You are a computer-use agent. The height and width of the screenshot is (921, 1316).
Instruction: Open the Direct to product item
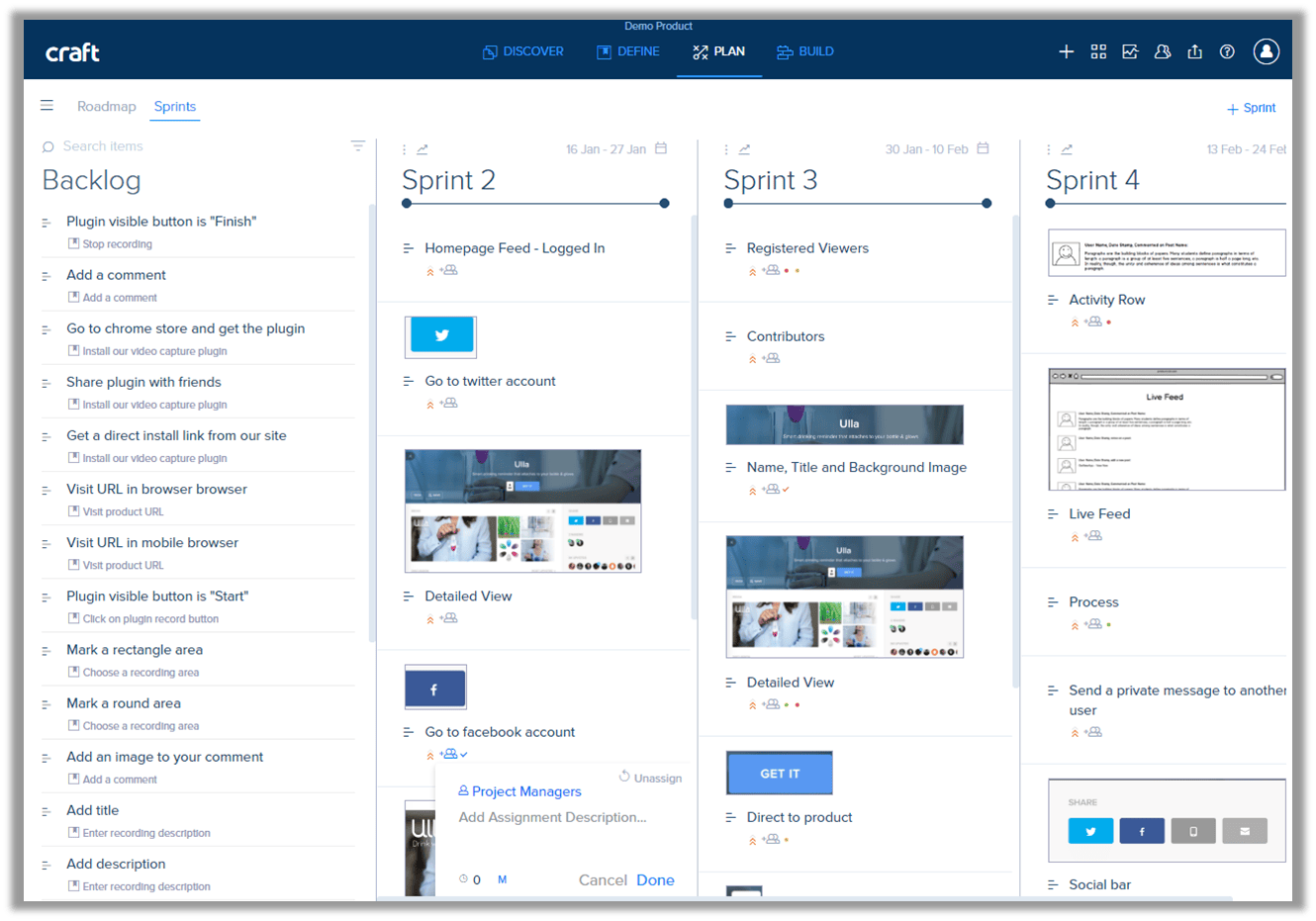tap(799, 817)
